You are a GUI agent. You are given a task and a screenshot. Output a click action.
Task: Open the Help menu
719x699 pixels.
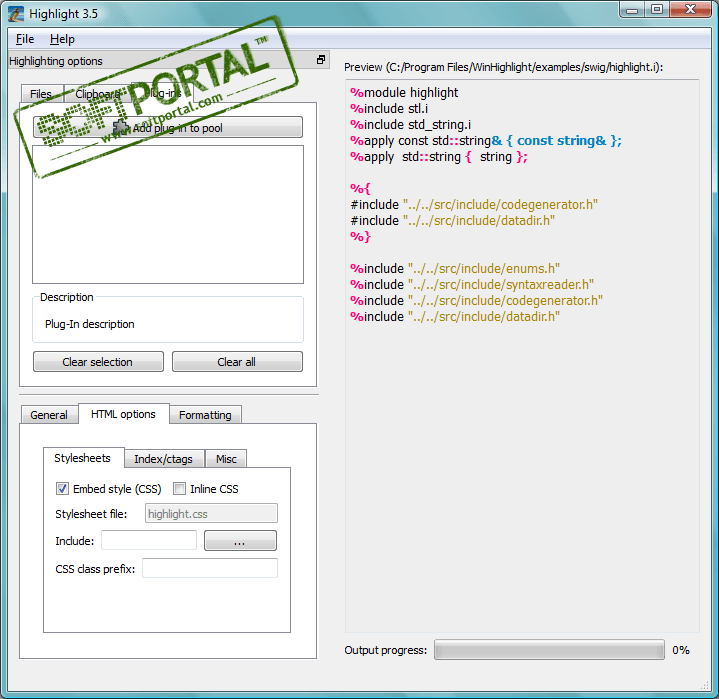pos(62,39)
